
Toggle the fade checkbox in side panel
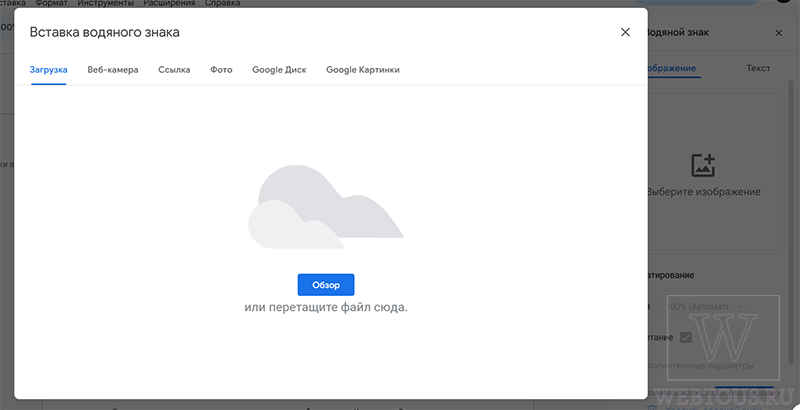[x=686, y=338]
